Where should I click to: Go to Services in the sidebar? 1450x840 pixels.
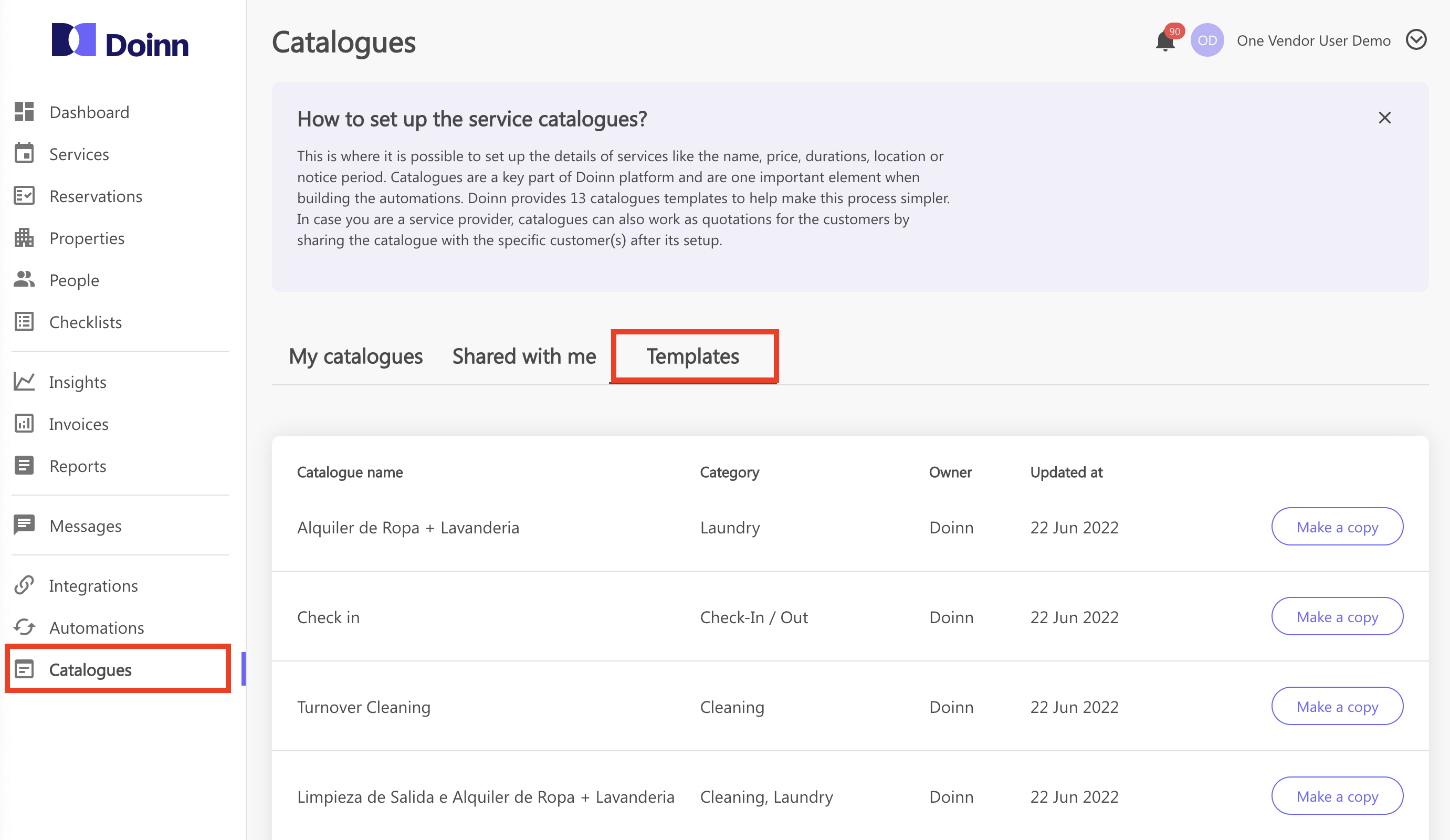[79, 154]
